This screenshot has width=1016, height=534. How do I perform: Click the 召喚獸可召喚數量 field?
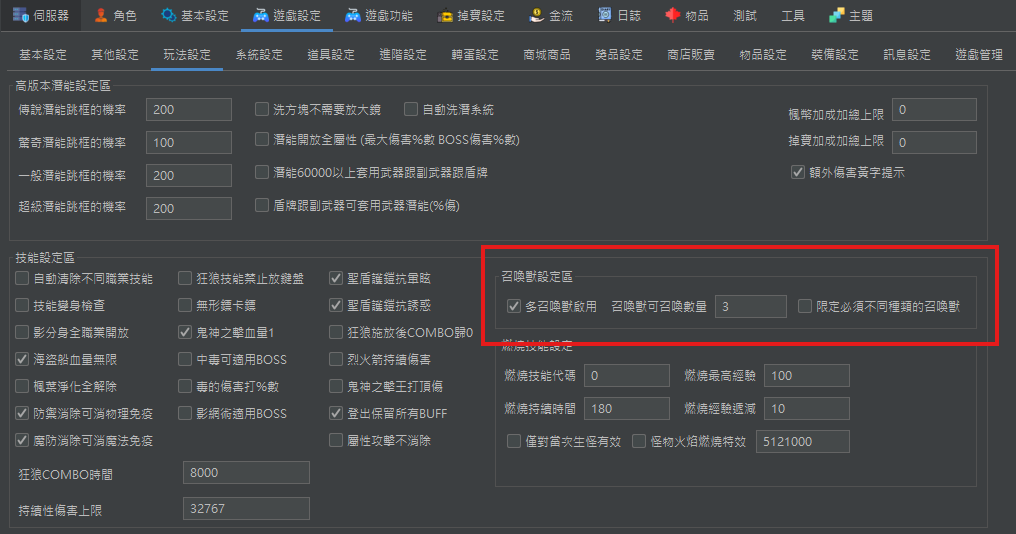coord(751,307)
